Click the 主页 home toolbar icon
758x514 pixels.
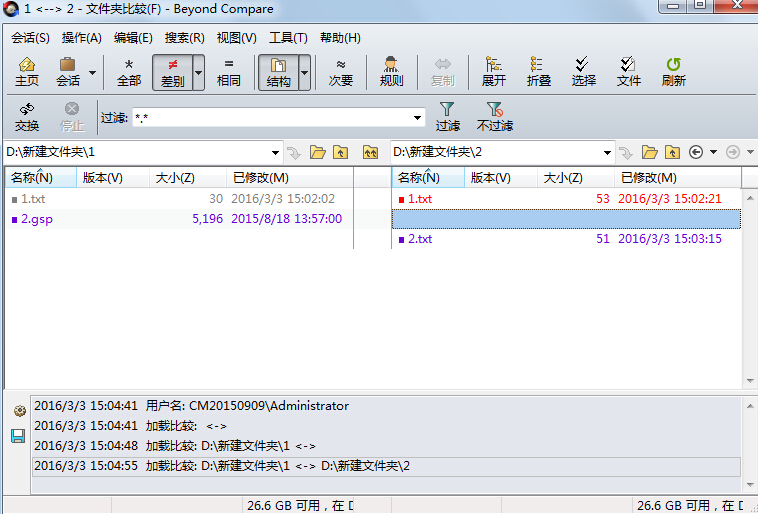[27, 72]
